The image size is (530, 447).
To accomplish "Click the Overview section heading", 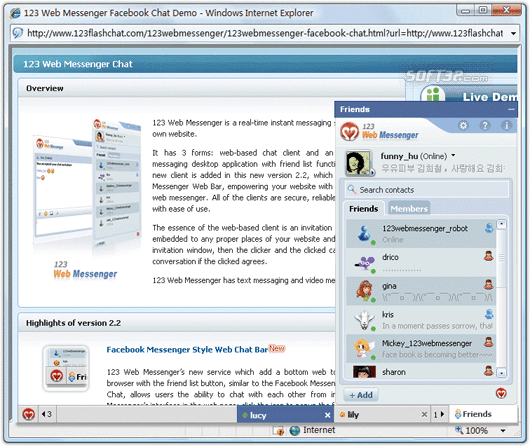I will pos(45,88).
